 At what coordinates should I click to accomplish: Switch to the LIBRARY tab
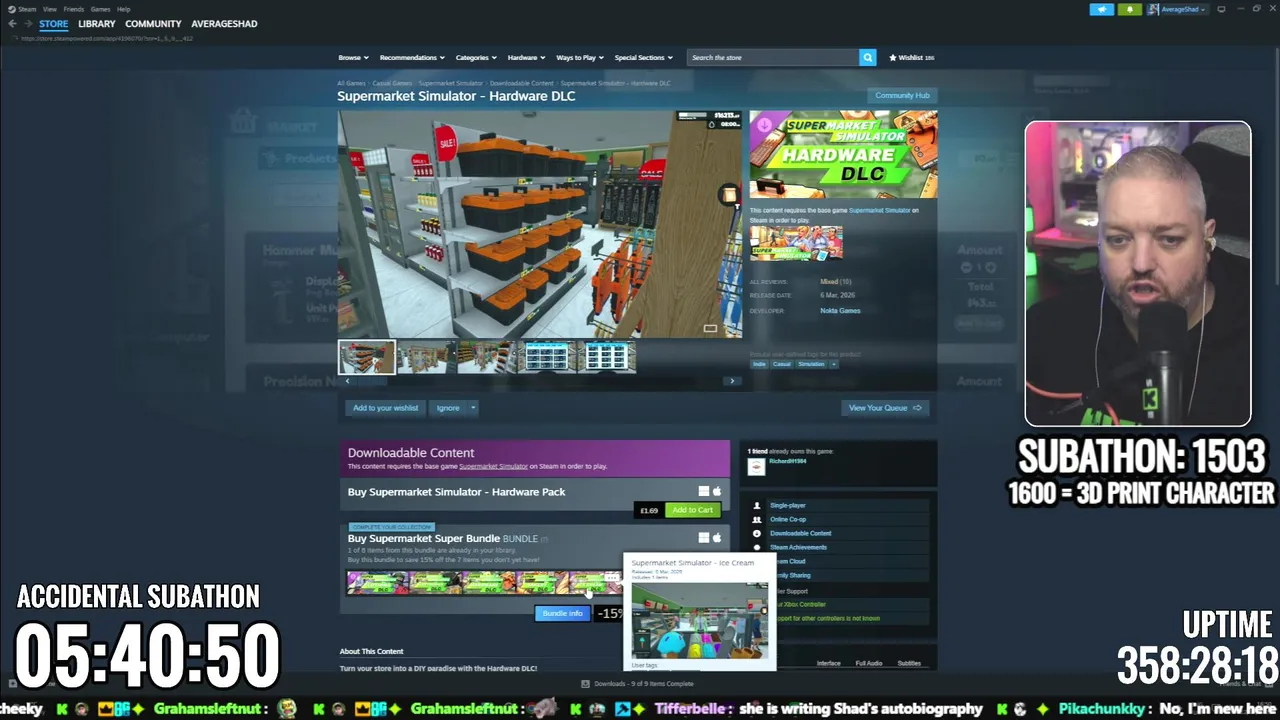coord(97,24)
